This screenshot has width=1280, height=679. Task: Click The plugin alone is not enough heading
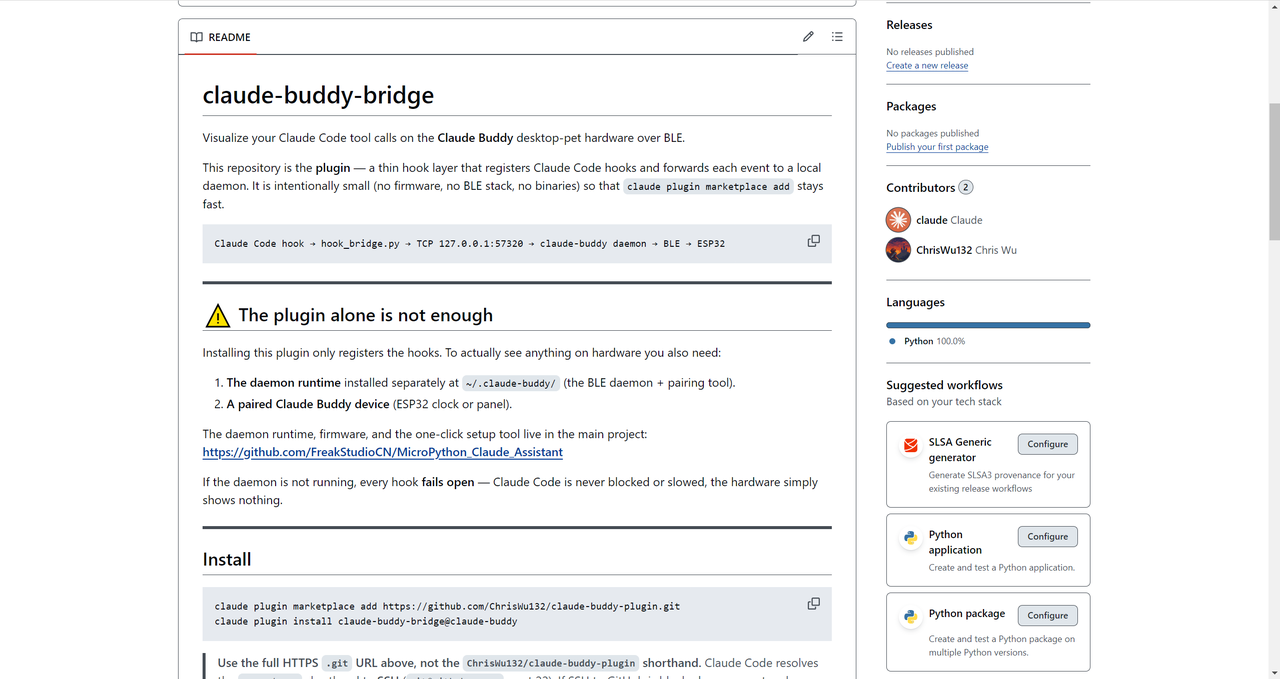pos(365,315)
